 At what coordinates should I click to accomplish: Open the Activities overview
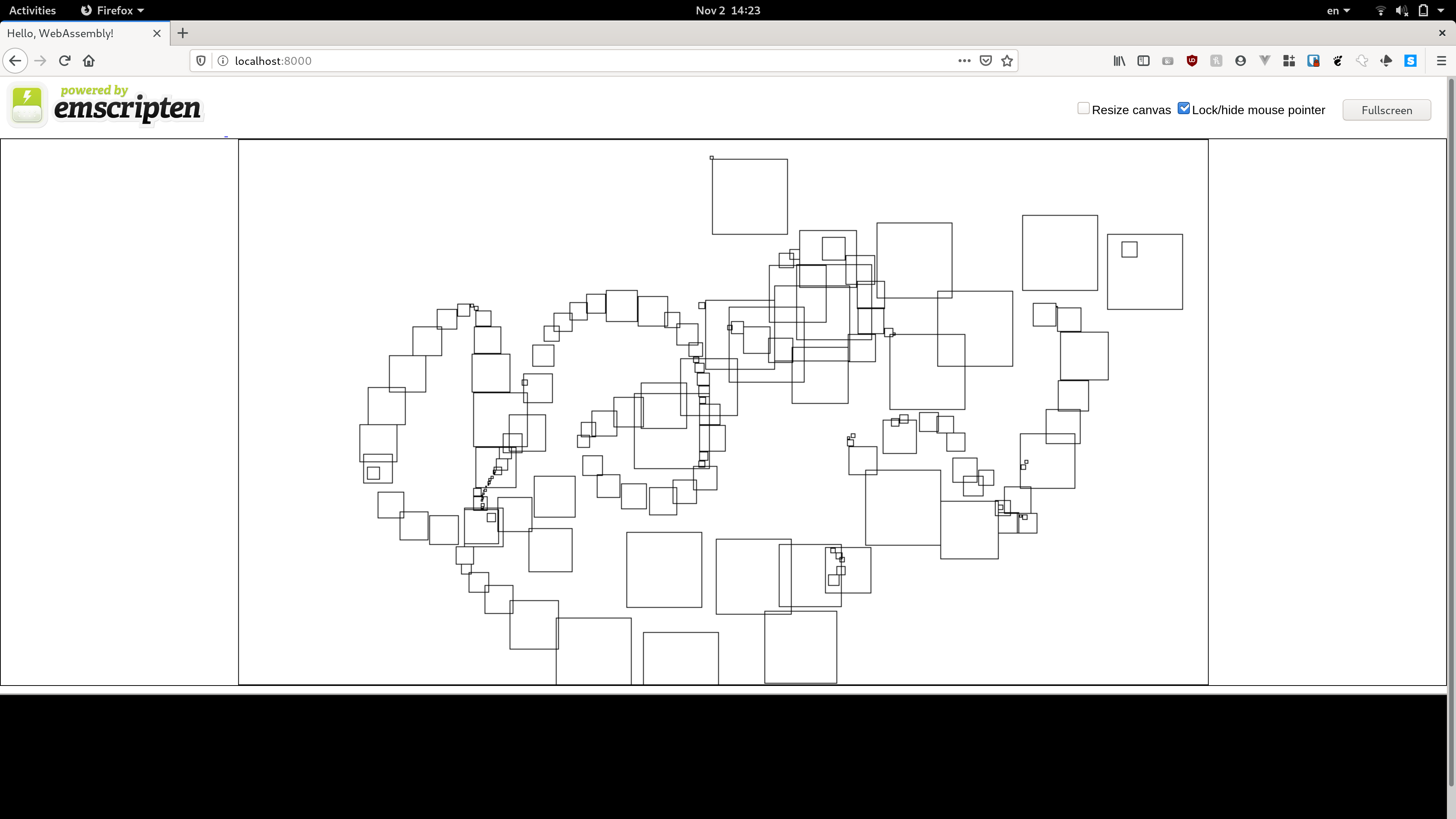32,10
